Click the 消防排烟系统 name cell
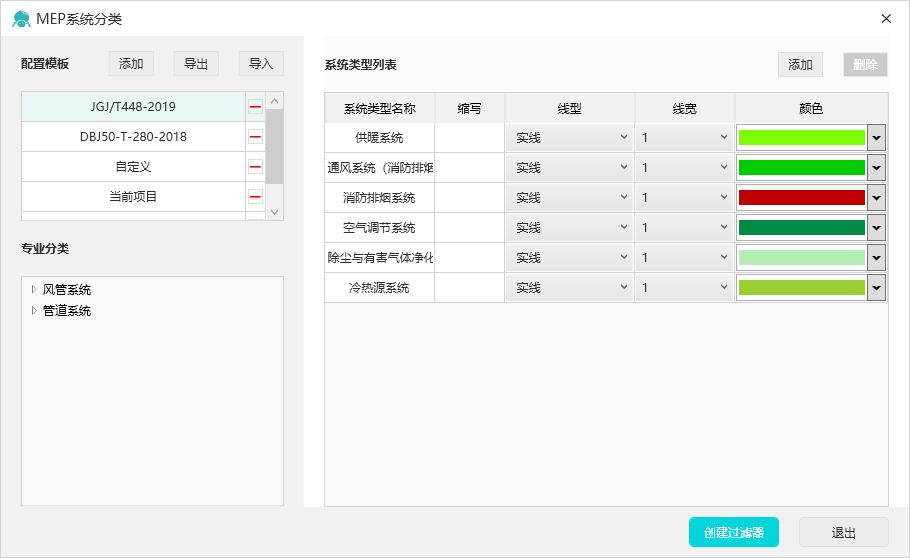The height and width of the screenshot is (558, 910). 380,197
